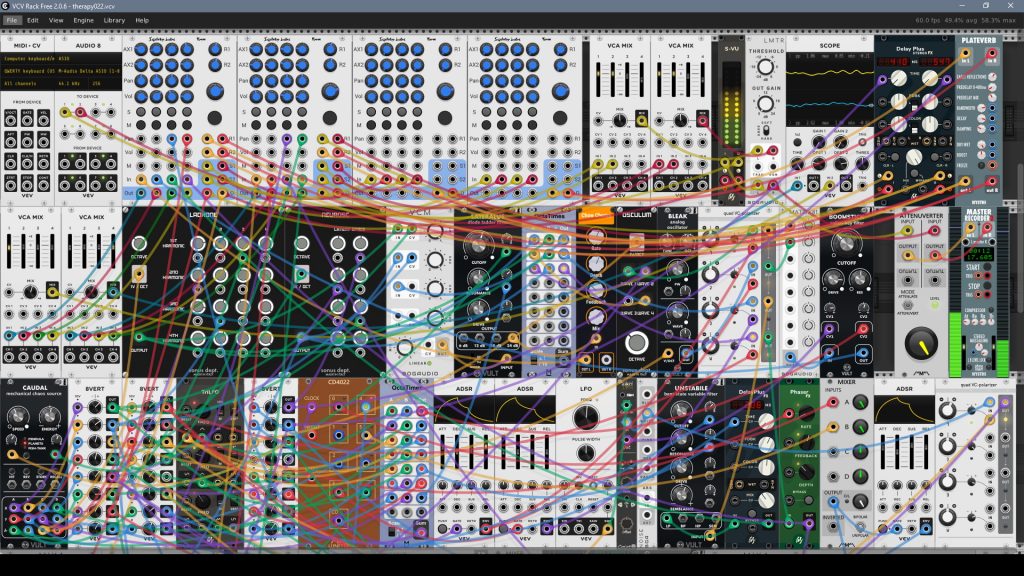The image size is (1024, 576).
Task: Mute channel 4 on mixer beside AUDIO 8
Action: click(x=187, y=125)
